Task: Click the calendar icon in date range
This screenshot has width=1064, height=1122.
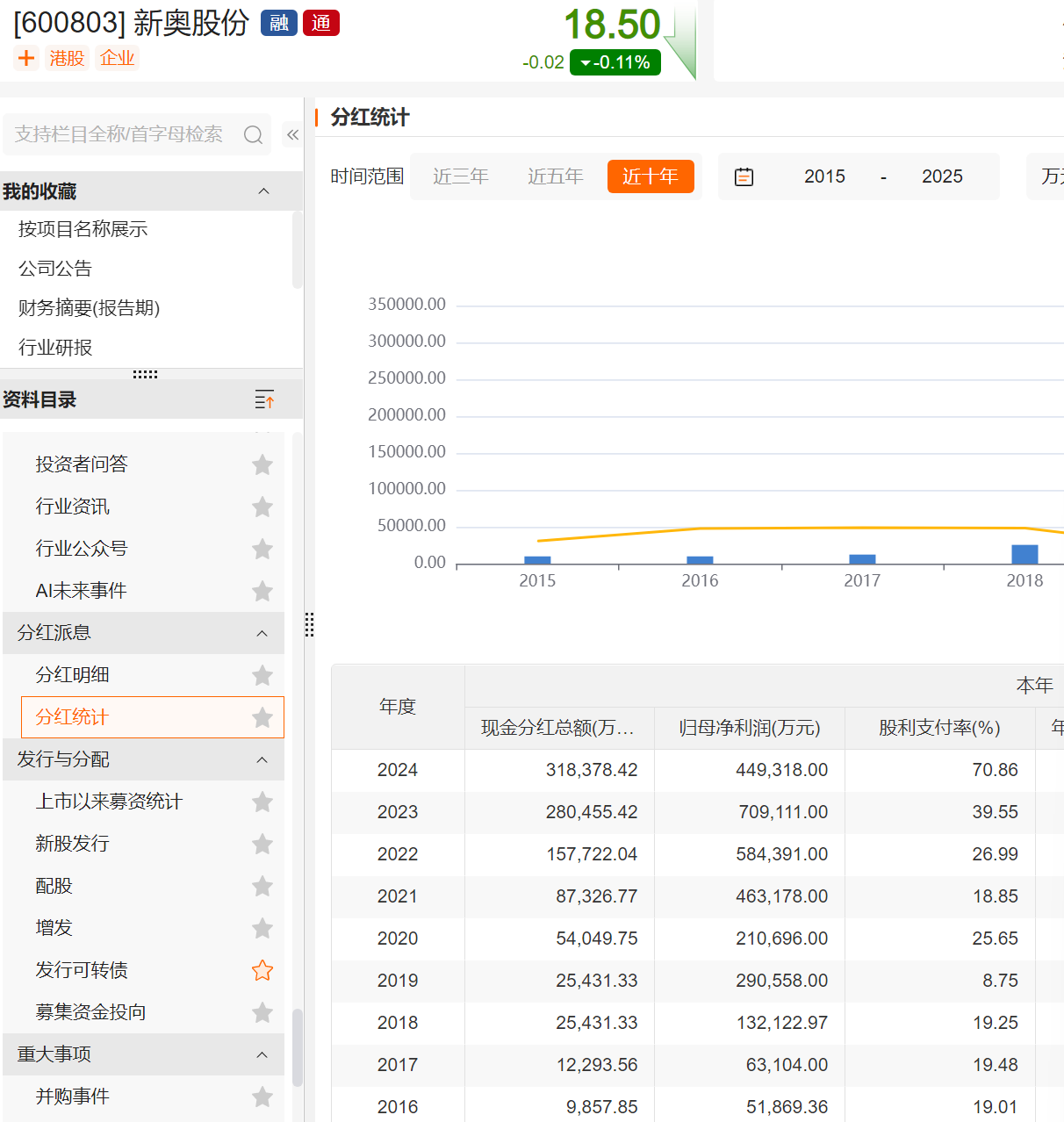Action: click(744, 176)
